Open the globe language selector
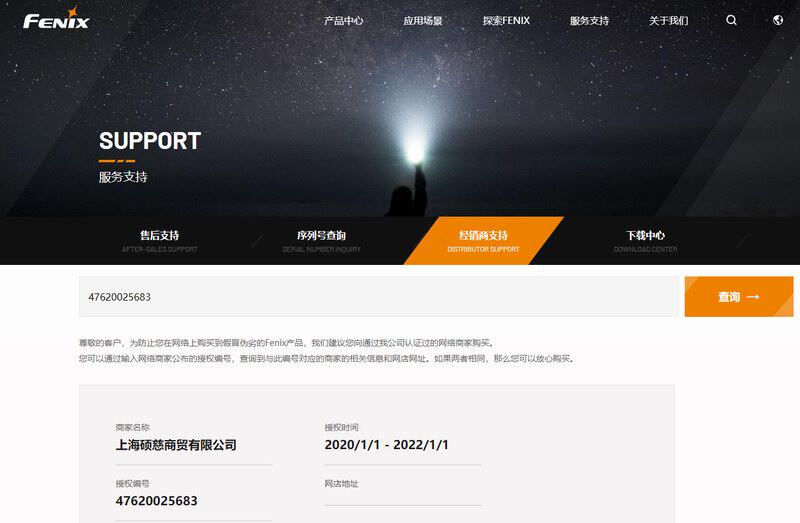 point(778,20)
